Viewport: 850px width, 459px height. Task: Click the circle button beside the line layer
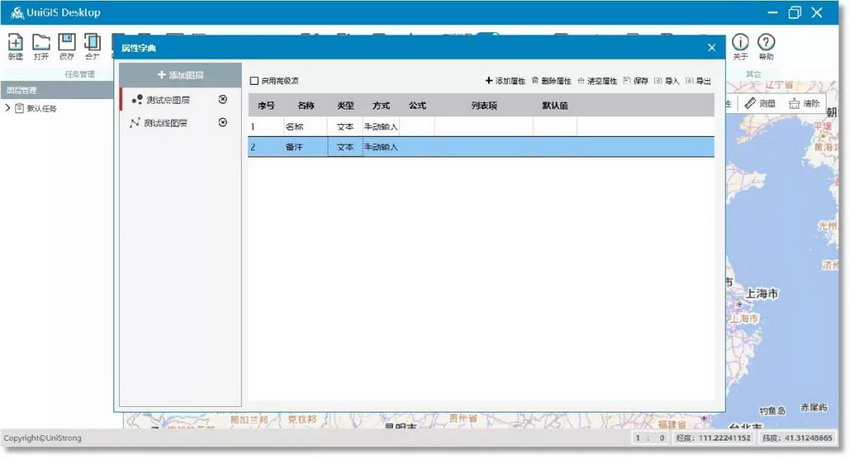(x=222, y=123)
